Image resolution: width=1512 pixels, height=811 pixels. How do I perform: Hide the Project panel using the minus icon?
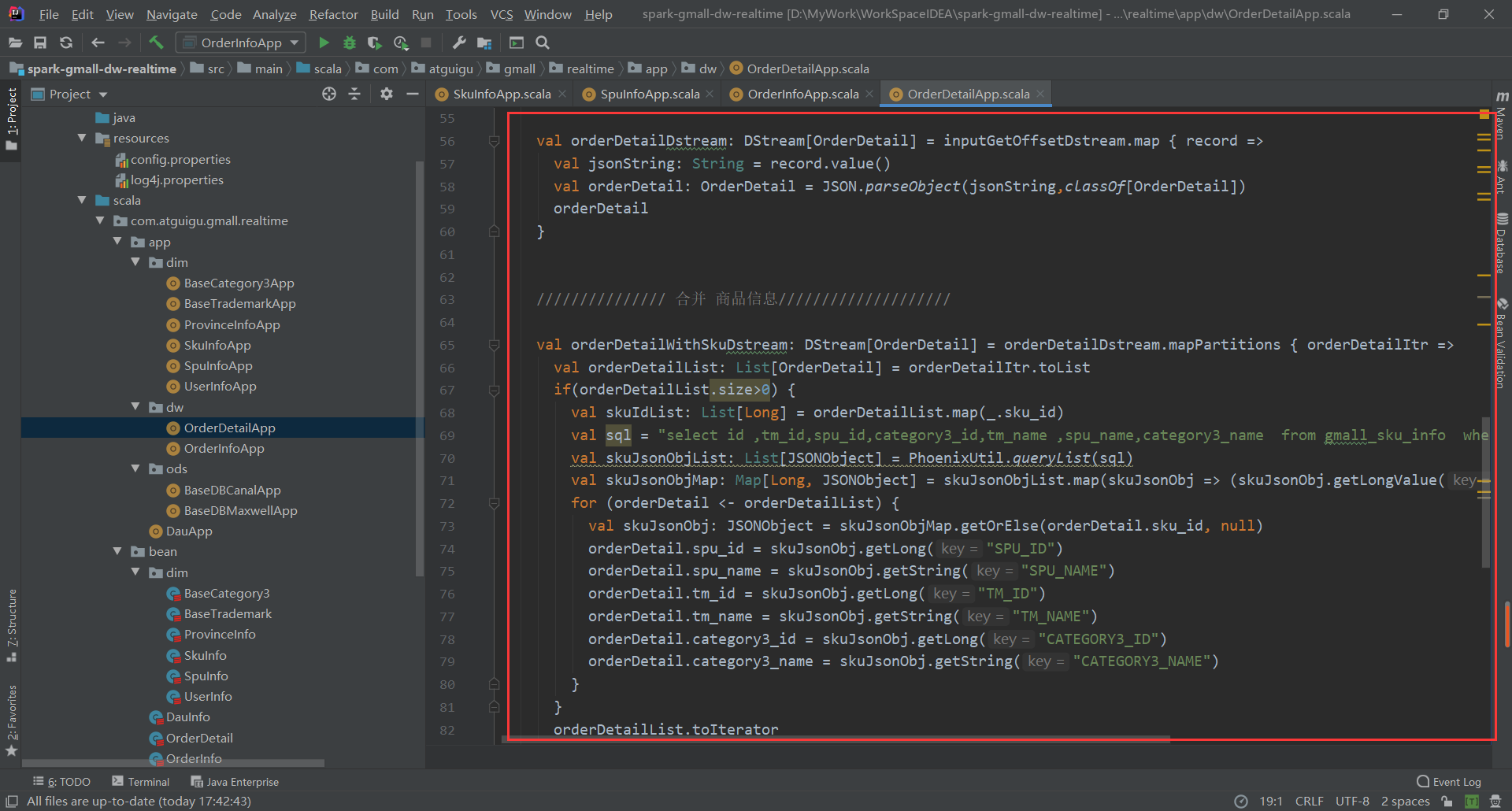point(412,94)
